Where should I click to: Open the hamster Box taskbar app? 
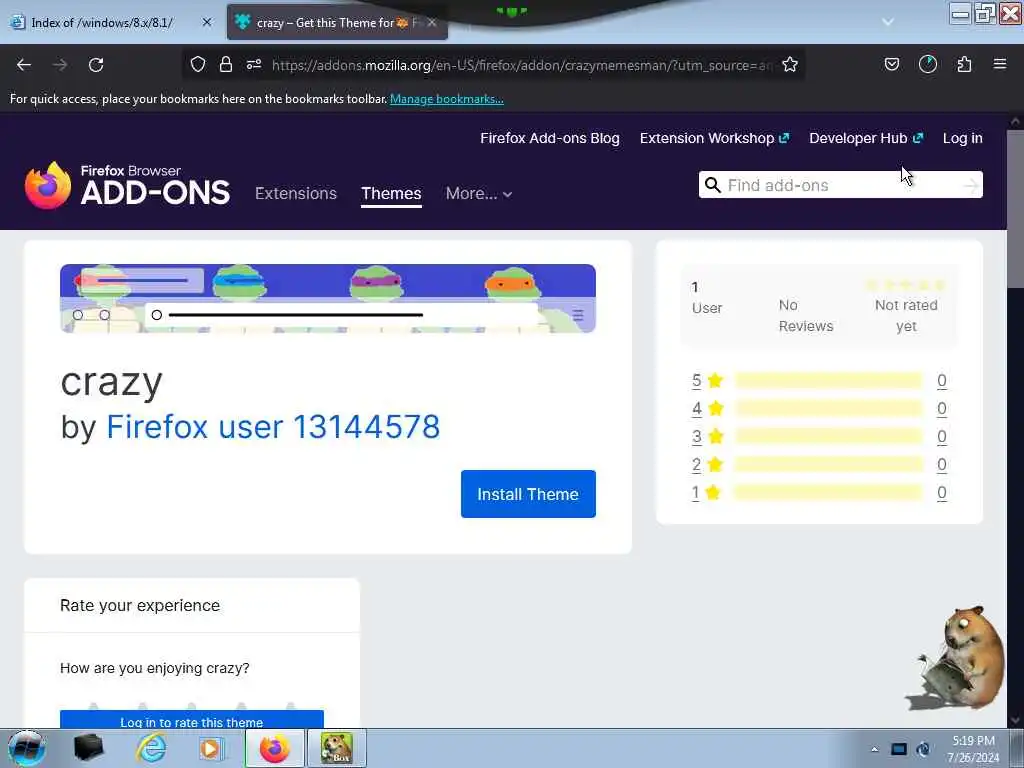click(337, 748)
